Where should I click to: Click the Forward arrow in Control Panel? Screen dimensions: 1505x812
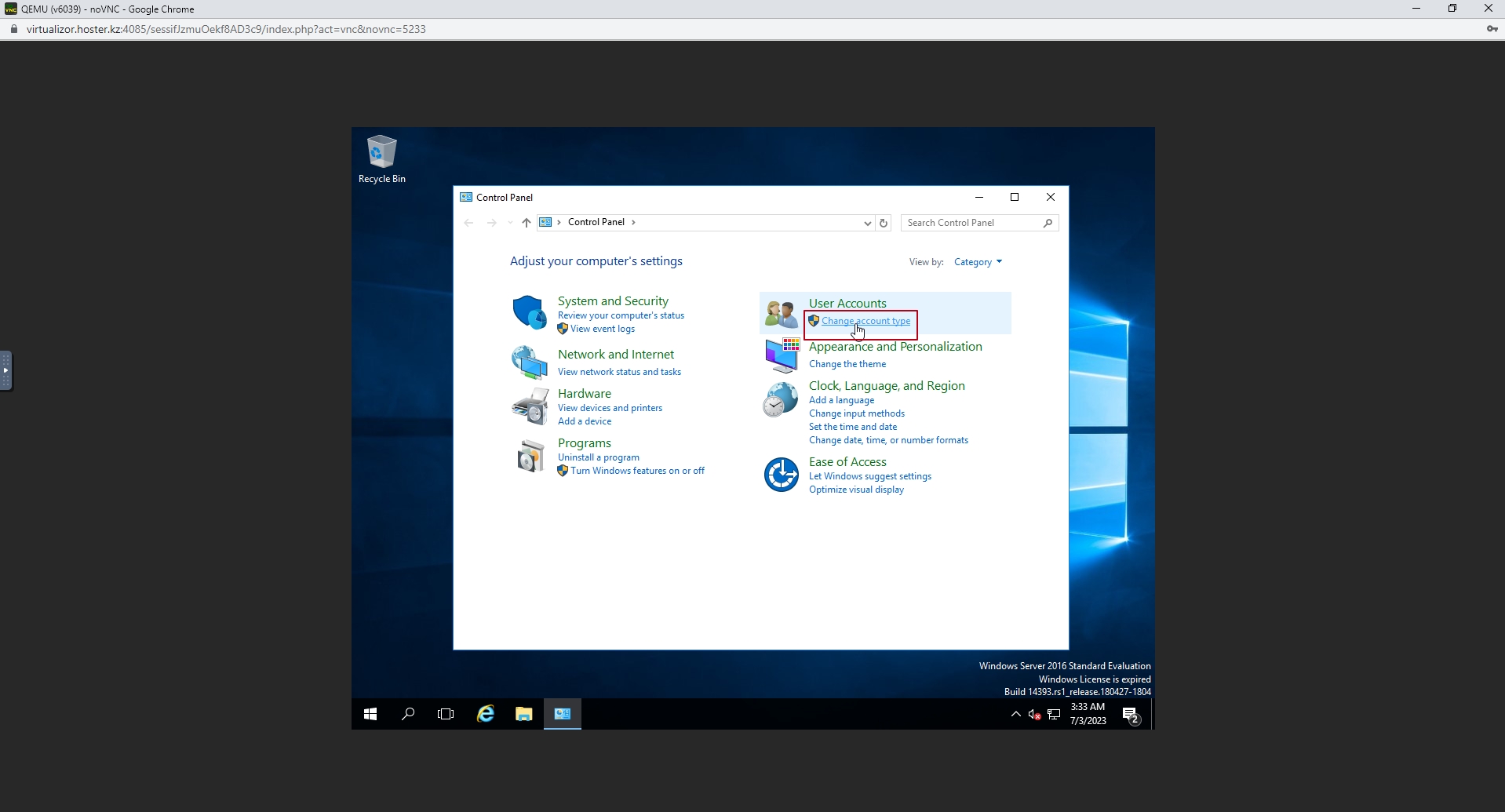coord(491,223)
